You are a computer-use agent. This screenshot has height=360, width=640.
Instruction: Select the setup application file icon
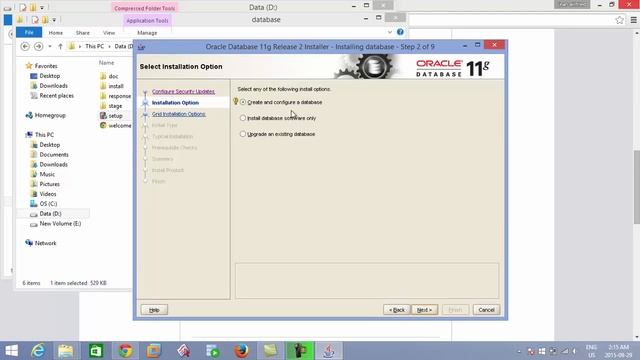click(x=103, y=116)
